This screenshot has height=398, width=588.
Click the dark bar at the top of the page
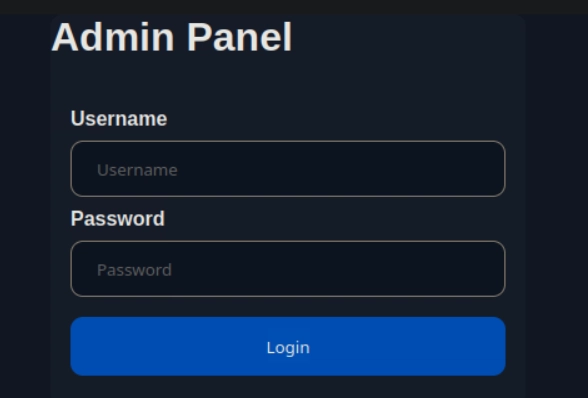pos(294,7)
